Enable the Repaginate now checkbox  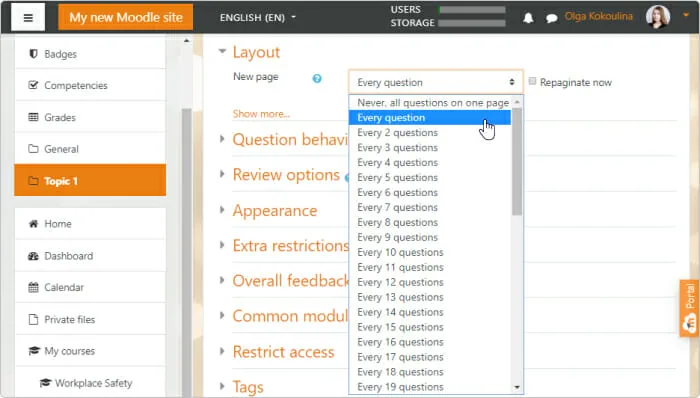tap(532, 81)
